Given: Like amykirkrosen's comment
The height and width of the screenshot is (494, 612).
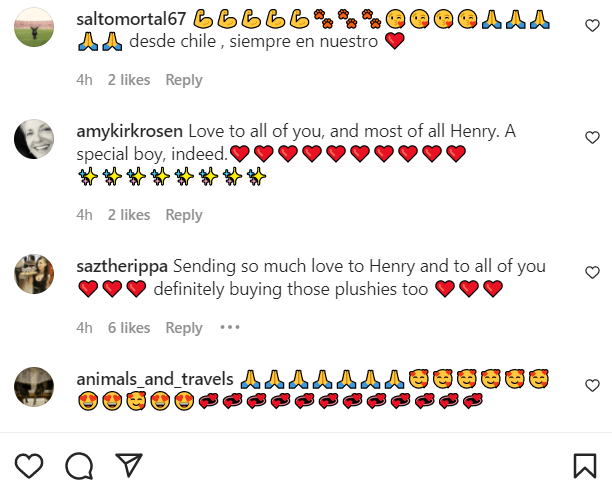Looking at the screenshot, I should (x=592, y=136).
